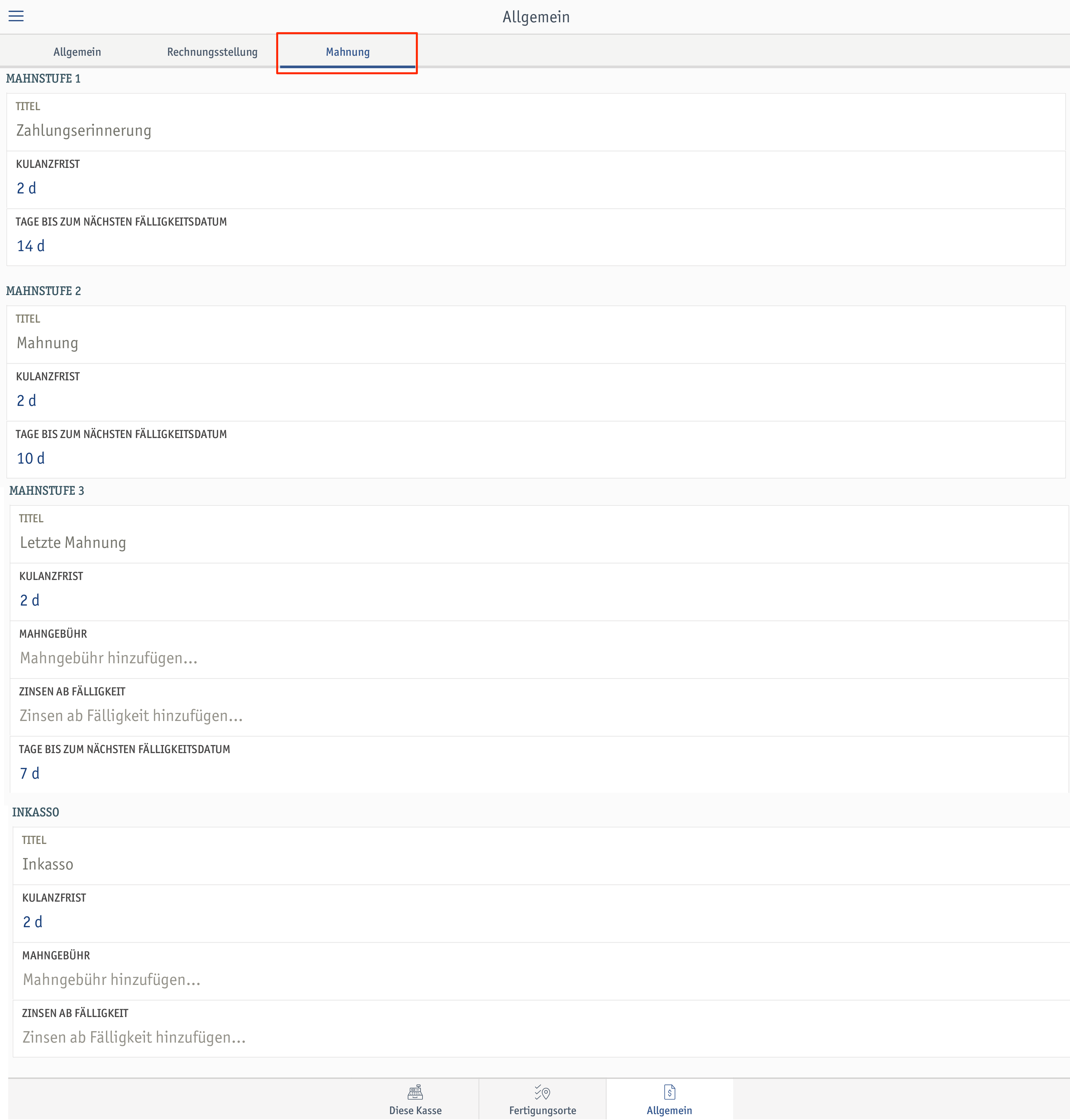Edit Mahnstufe 1 title Zahlungserinnerung

coord(536,122)
